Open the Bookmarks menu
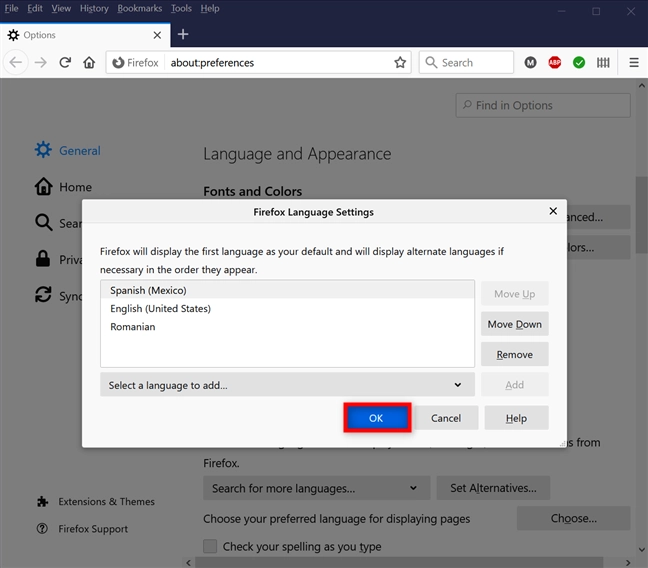648x568 pixels. [x=140, y=8]
